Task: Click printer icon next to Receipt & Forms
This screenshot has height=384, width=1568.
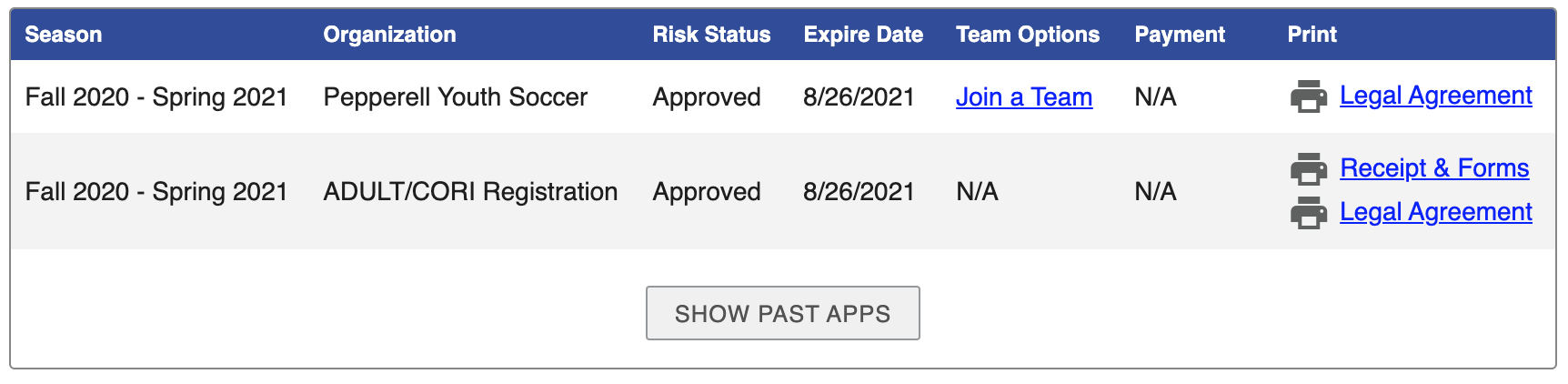Action: click(1308, 169)
